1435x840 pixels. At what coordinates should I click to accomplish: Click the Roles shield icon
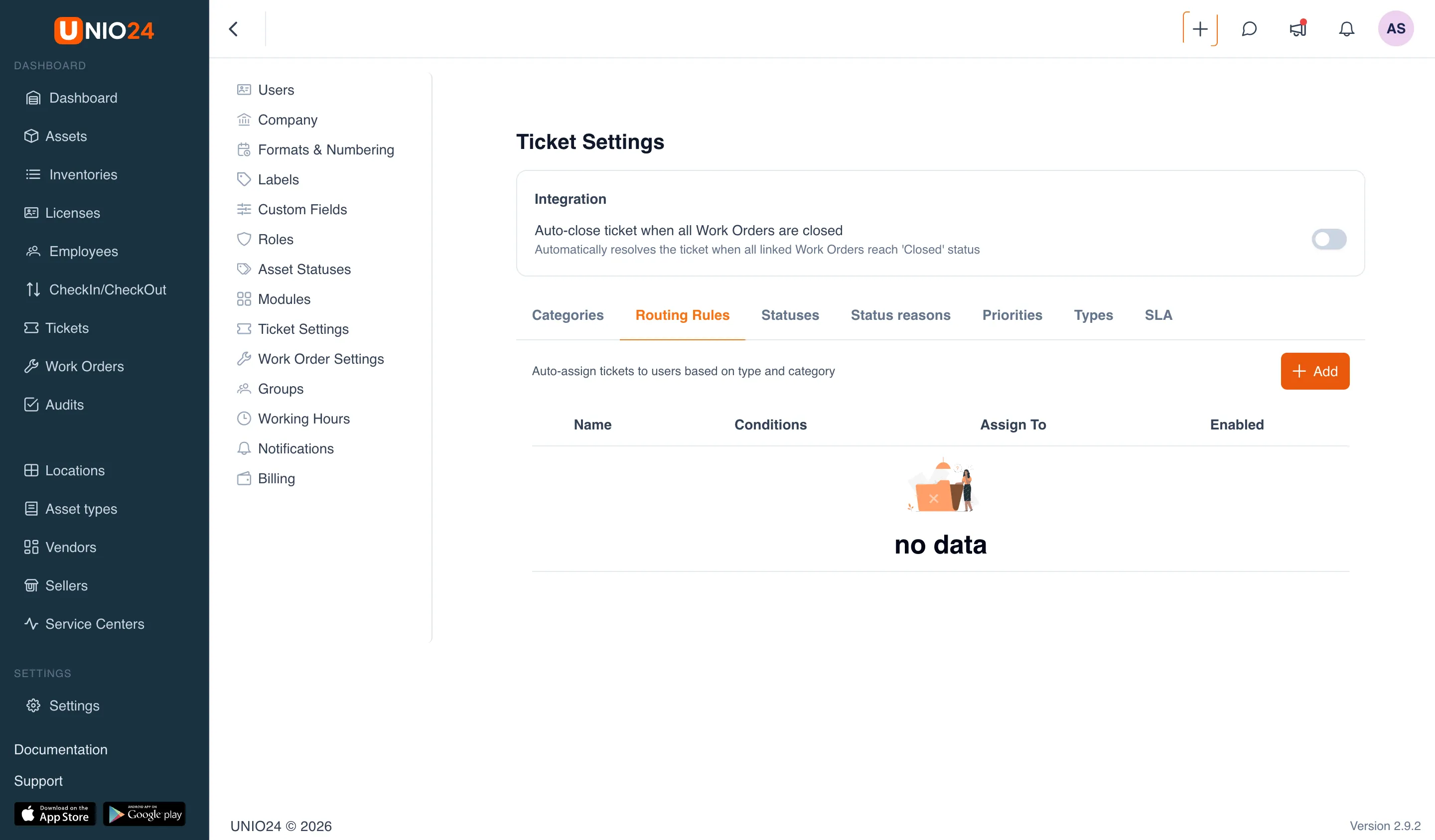(244, 239)
